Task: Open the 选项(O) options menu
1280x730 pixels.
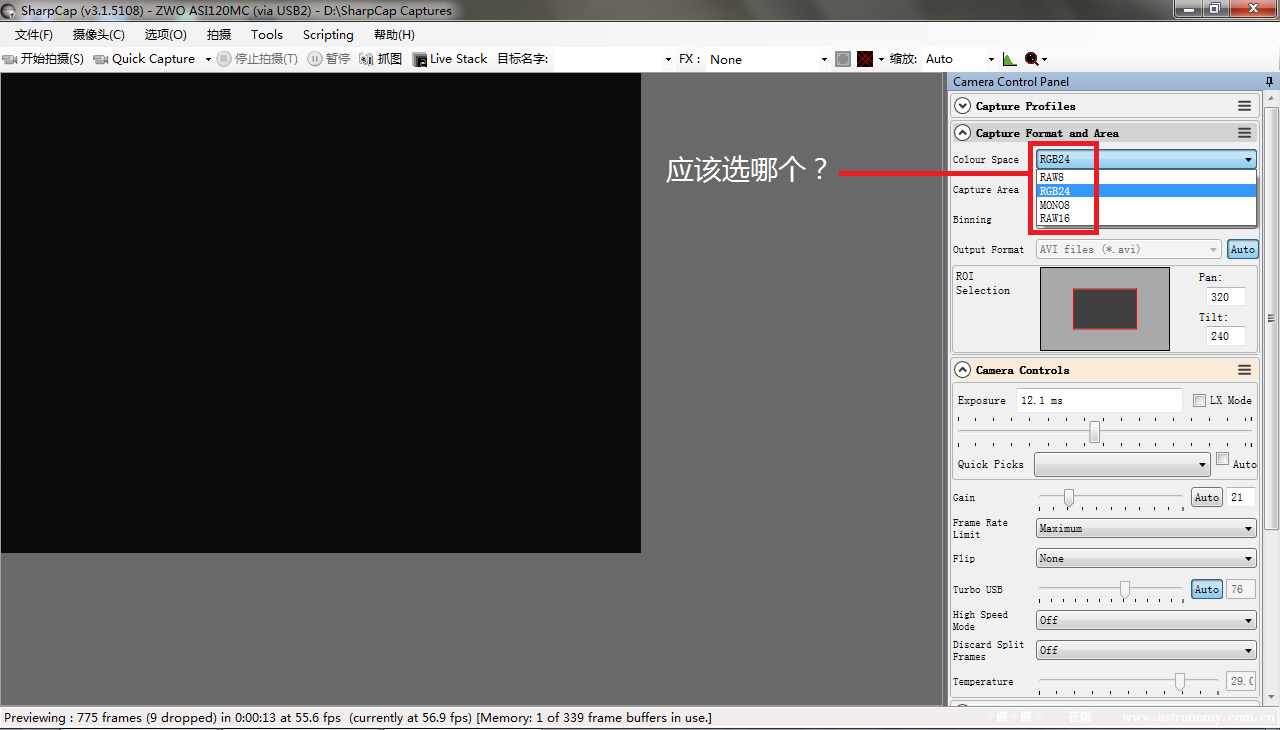Action: click(x=165, y=34)
